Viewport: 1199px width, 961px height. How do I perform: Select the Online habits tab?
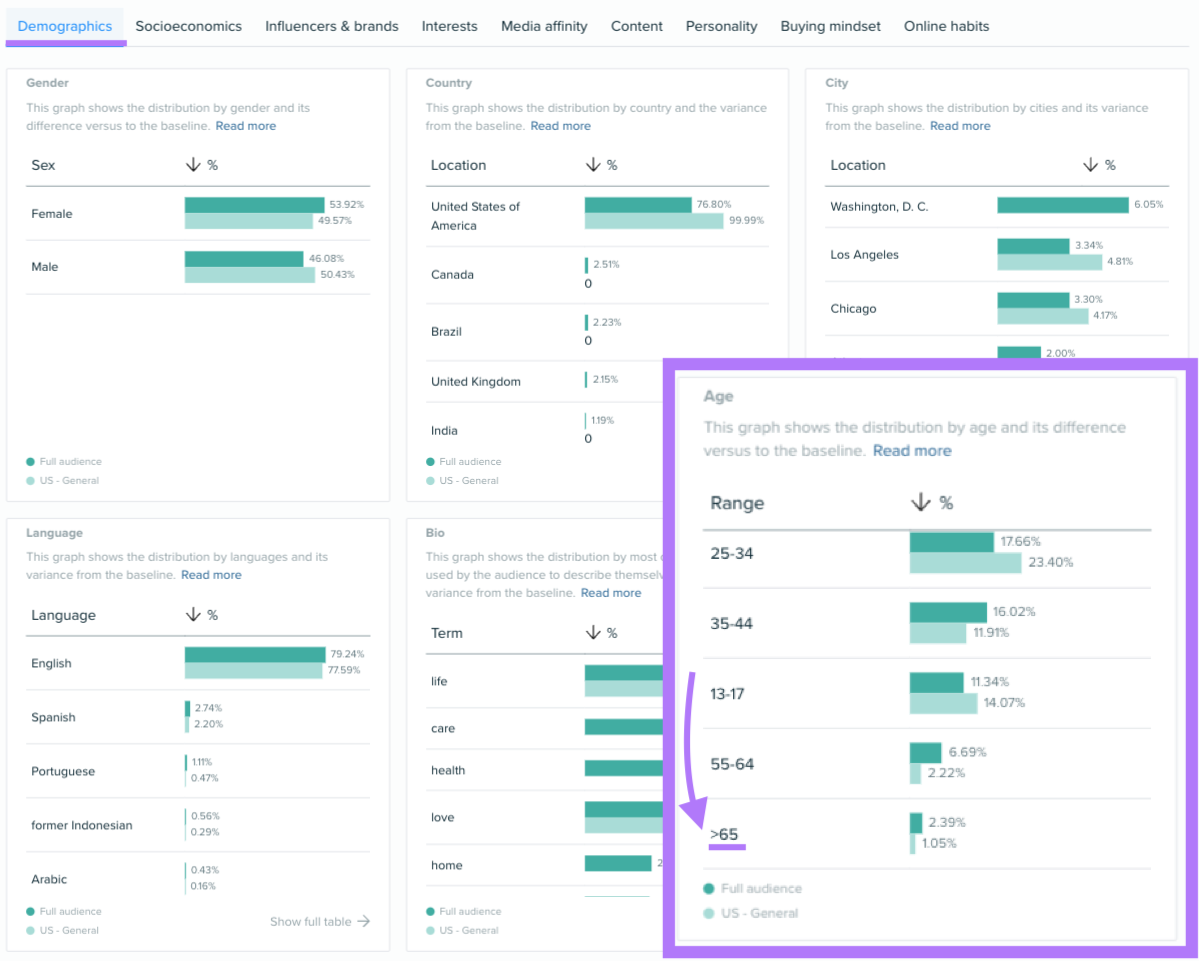pos(946,26)
